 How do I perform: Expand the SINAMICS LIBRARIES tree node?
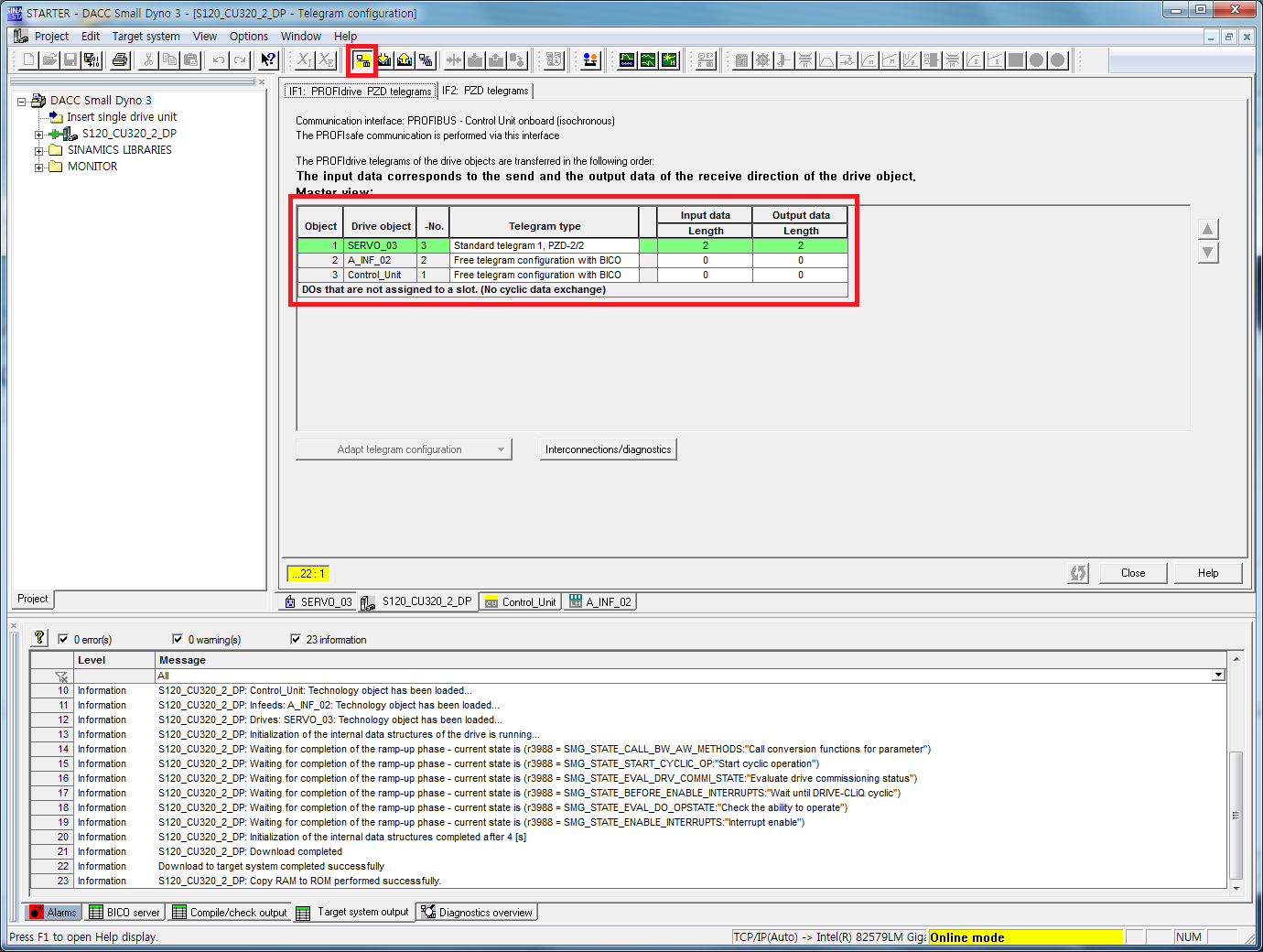pyautogui.click(x=39, y=151)
